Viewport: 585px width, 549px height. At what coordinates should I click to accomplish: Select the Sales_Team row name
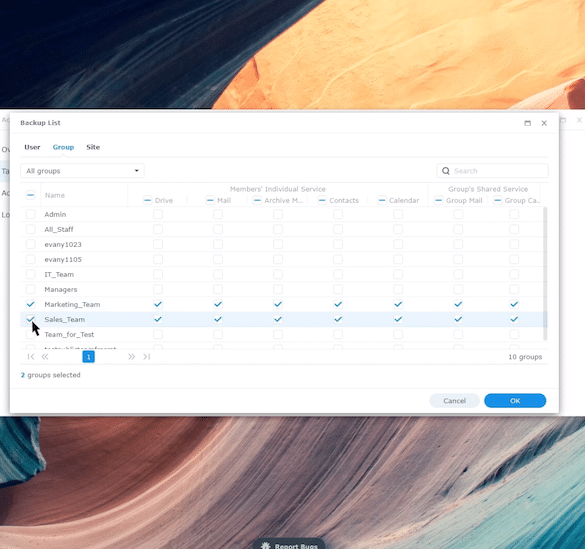tap(65, 319)
